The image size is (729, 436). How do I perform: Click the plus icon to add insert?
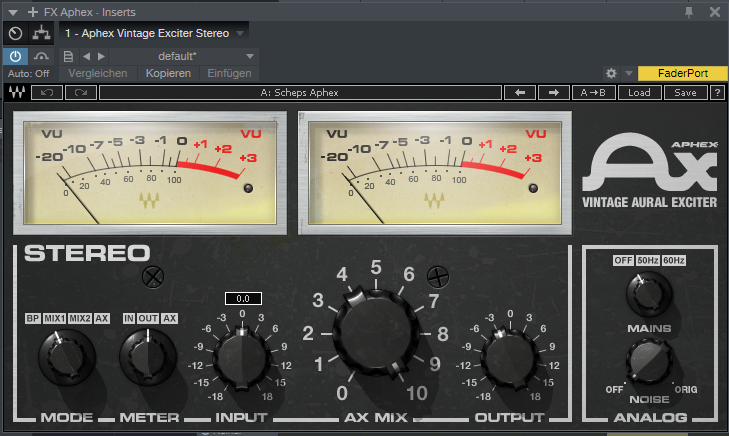[33, 12]
